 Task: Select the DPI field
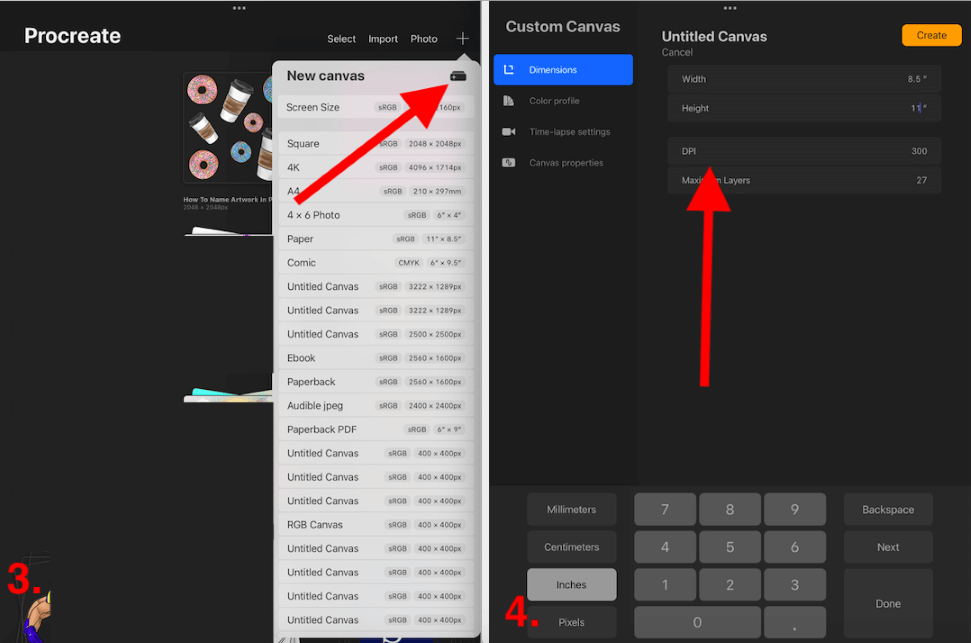point(804,151)
